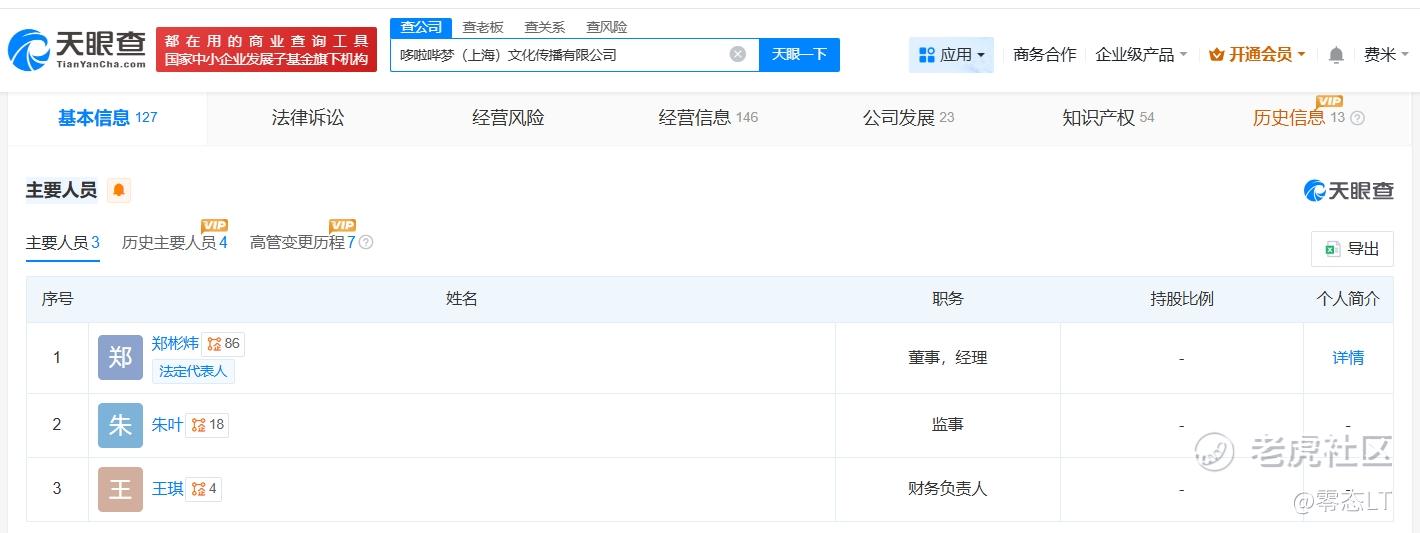This screenshot has width=1420, height=533.
Task: Open 朱叶's relation badge 18
Action: 207,425
